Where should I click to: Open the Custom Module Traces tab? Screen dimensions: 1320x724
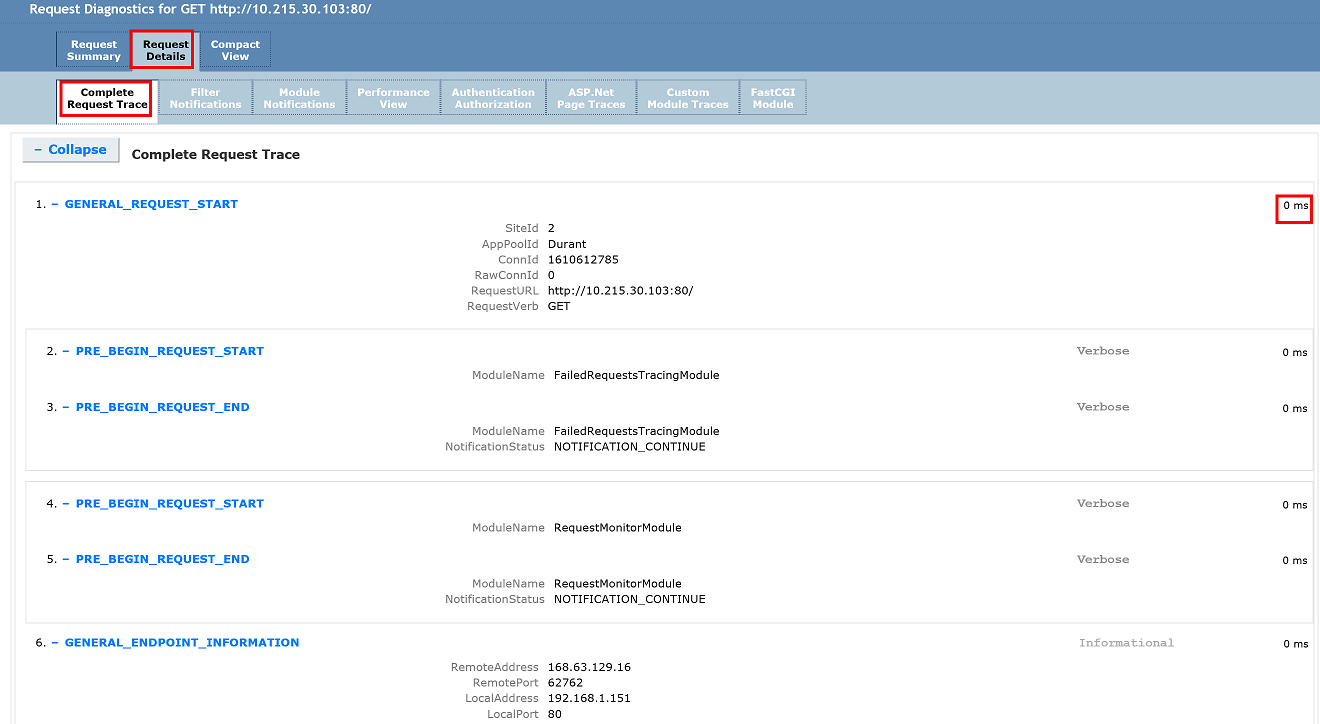pyautogui.click(x=688, y=98)
